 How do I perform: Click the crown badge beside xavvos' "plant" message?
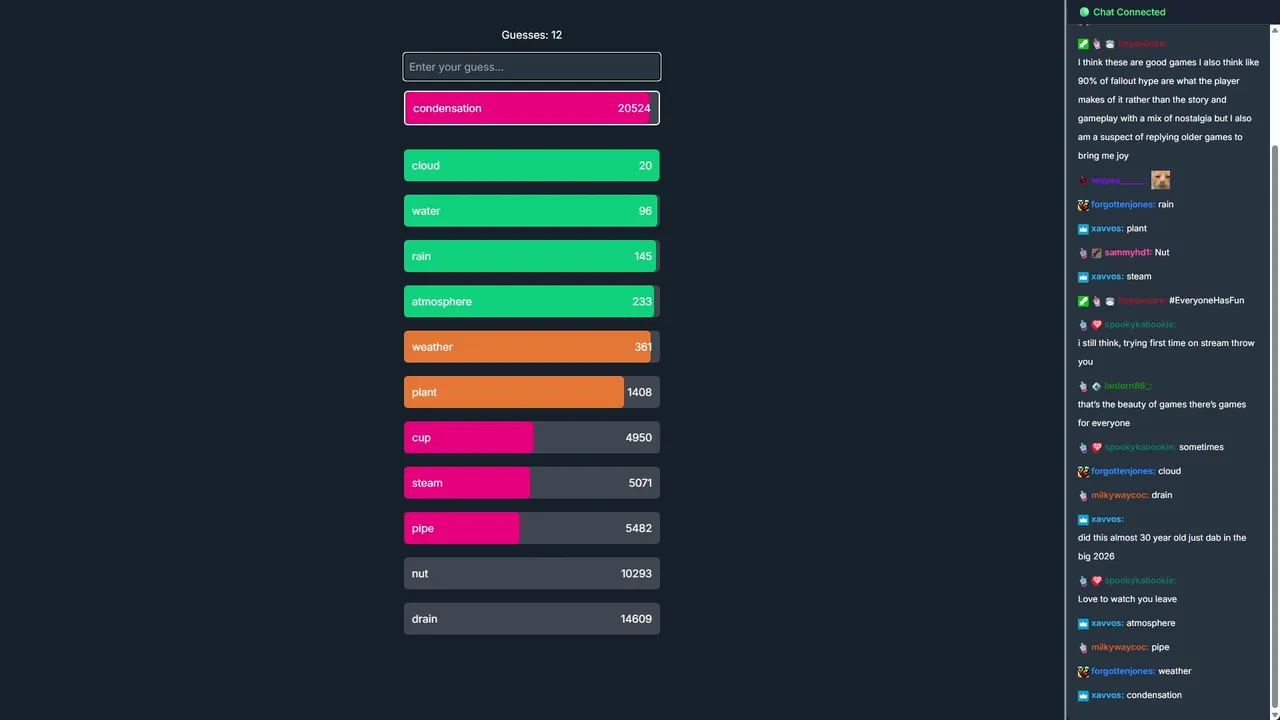pyautogui.click(x=1083, y=229)
